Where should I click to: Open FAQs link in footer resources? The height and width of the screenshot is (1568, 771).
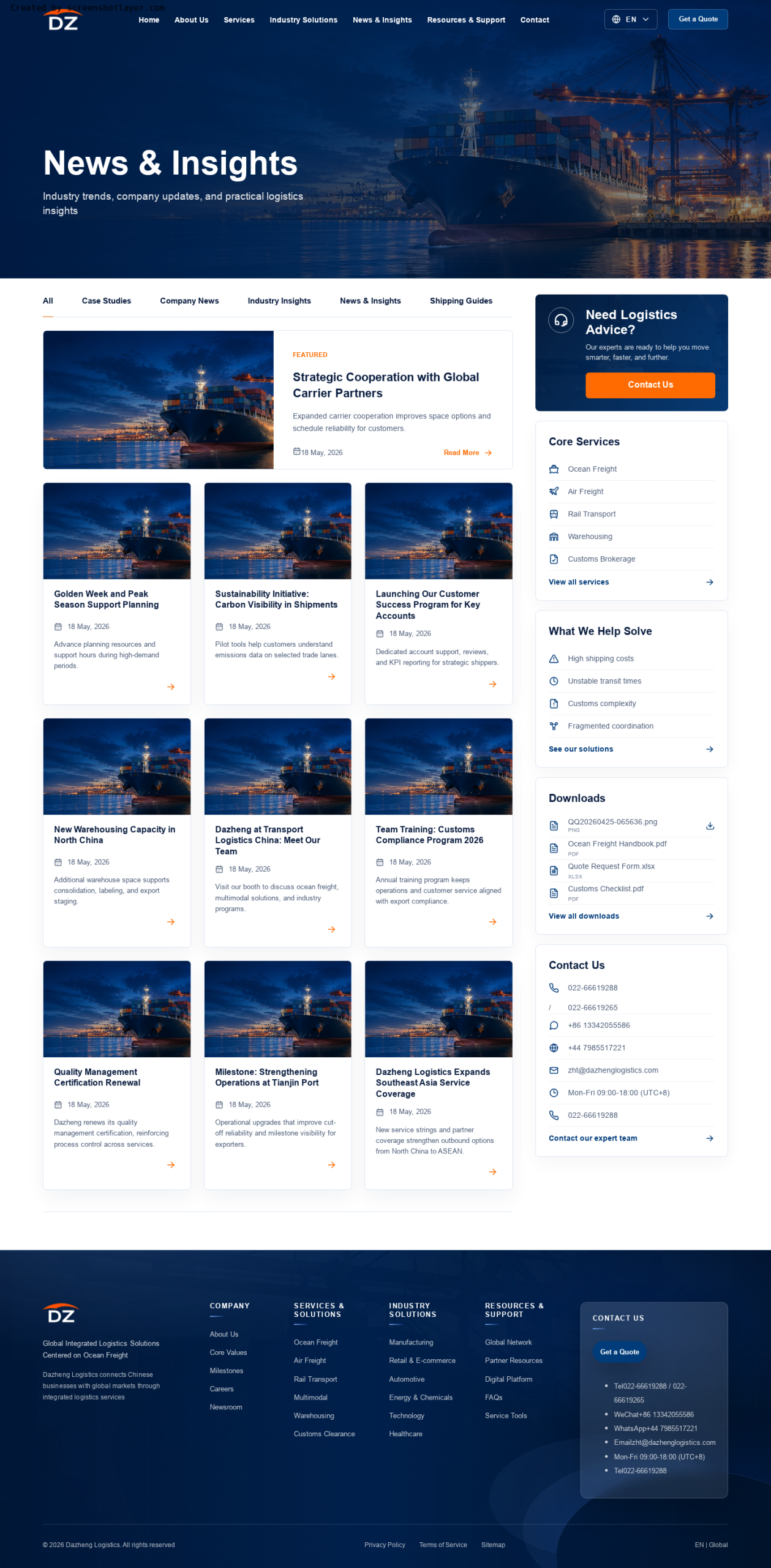(494, 1397)
